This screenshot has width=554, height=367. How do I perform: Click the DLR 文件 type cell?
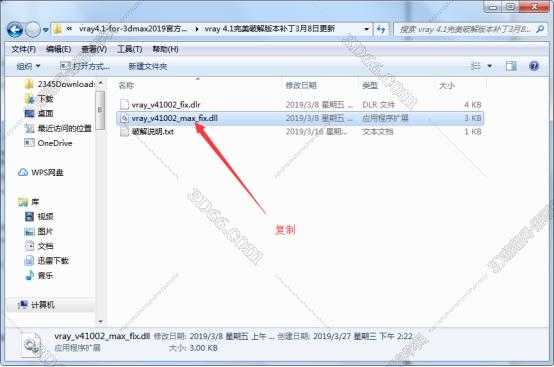tap(378, 105)
